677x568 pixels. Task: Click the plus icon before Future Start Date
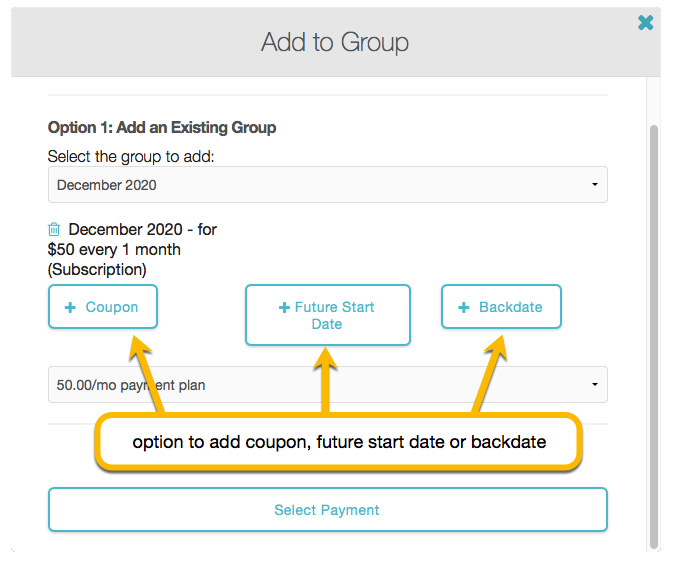[x=284, y=309]
